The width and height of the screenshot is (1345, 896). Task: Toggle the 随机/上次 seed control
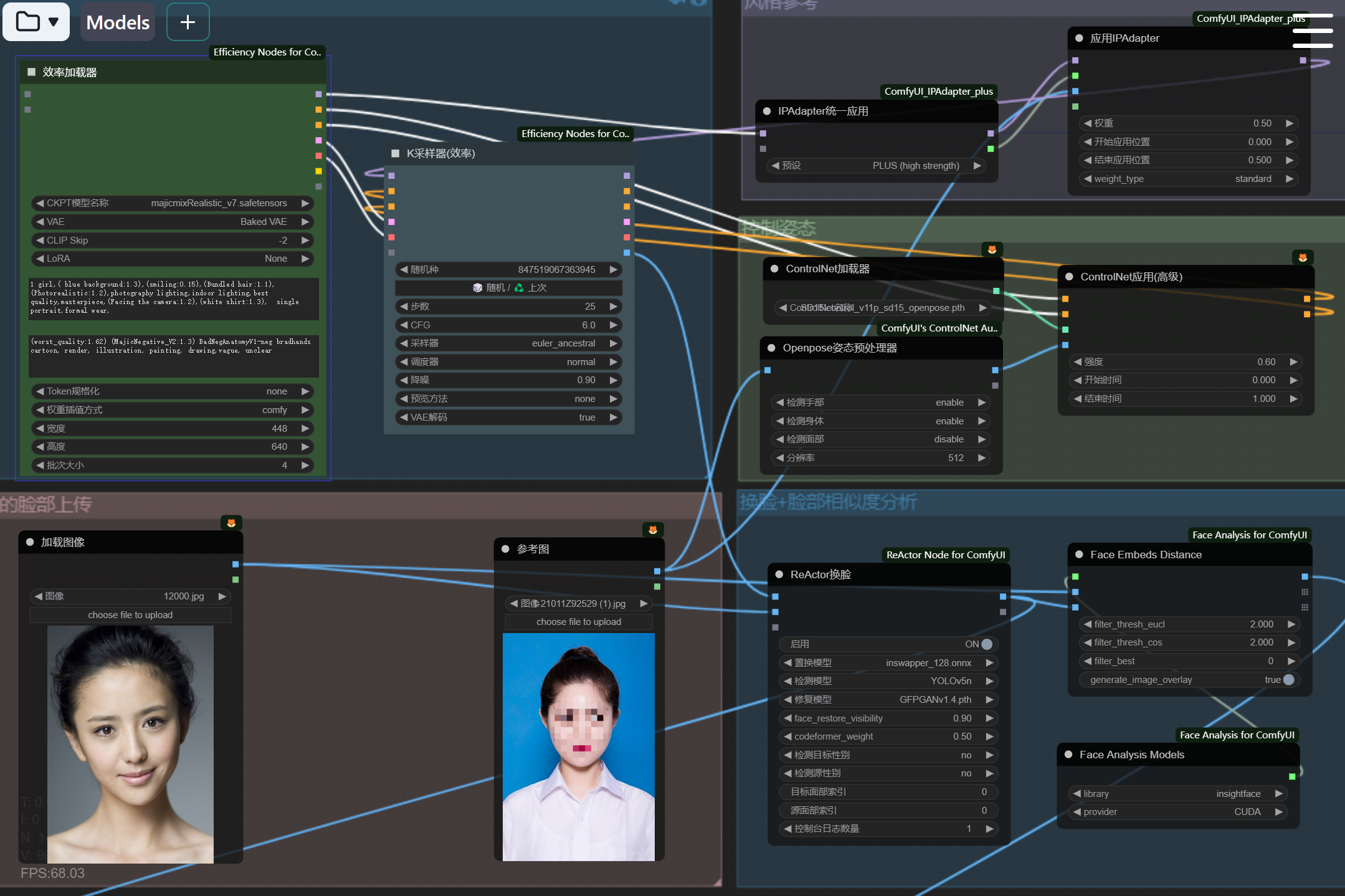point(509,288)
